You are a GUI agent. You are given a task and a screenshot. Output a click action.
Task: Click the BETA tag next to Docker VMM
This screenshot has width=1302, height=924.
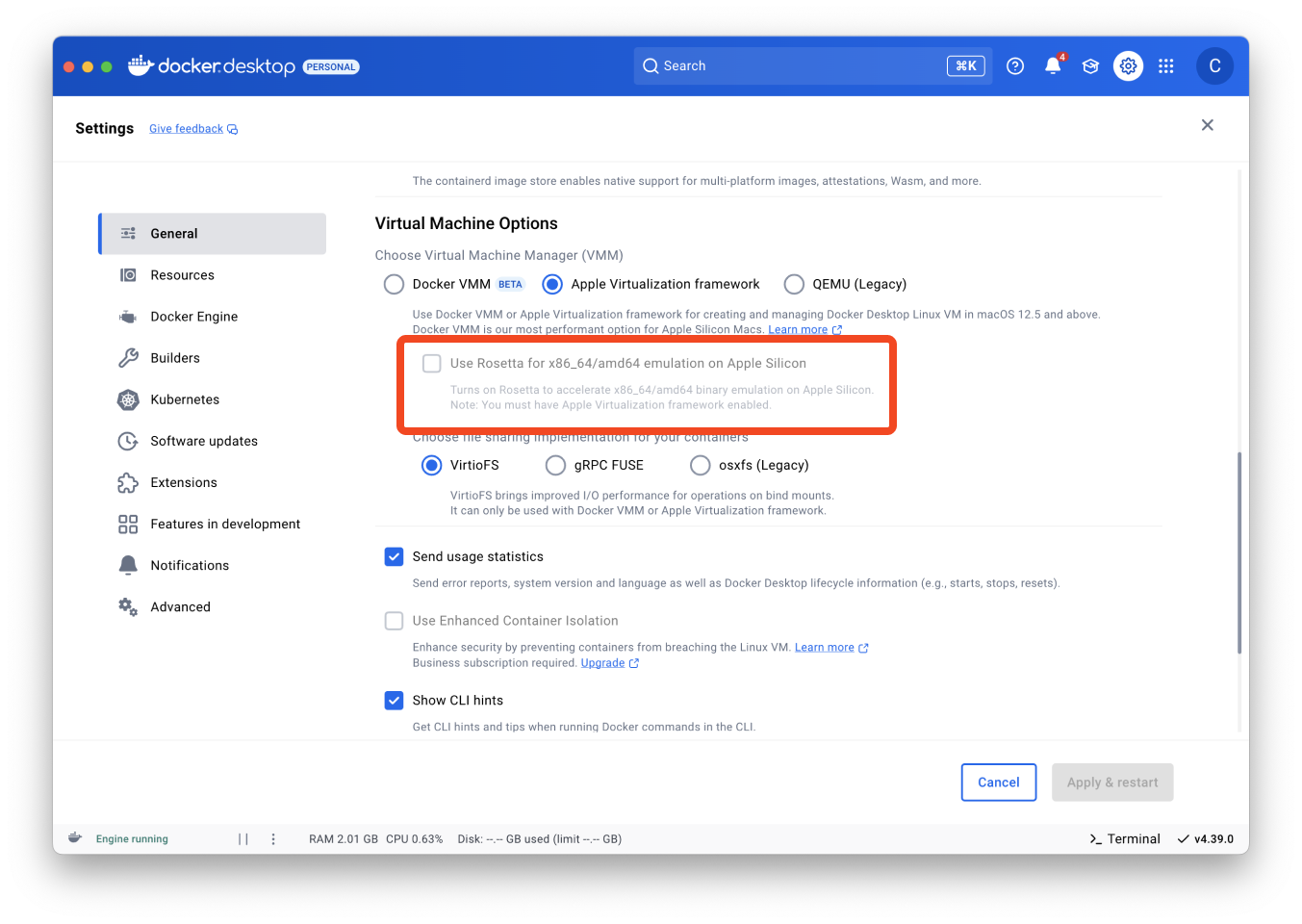pyautogui.click(x=510, y=285)
